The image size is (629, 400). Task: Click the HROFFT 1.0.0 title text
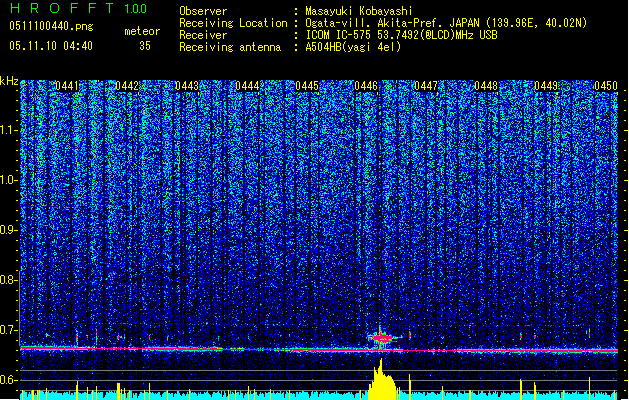click(79, 8)
